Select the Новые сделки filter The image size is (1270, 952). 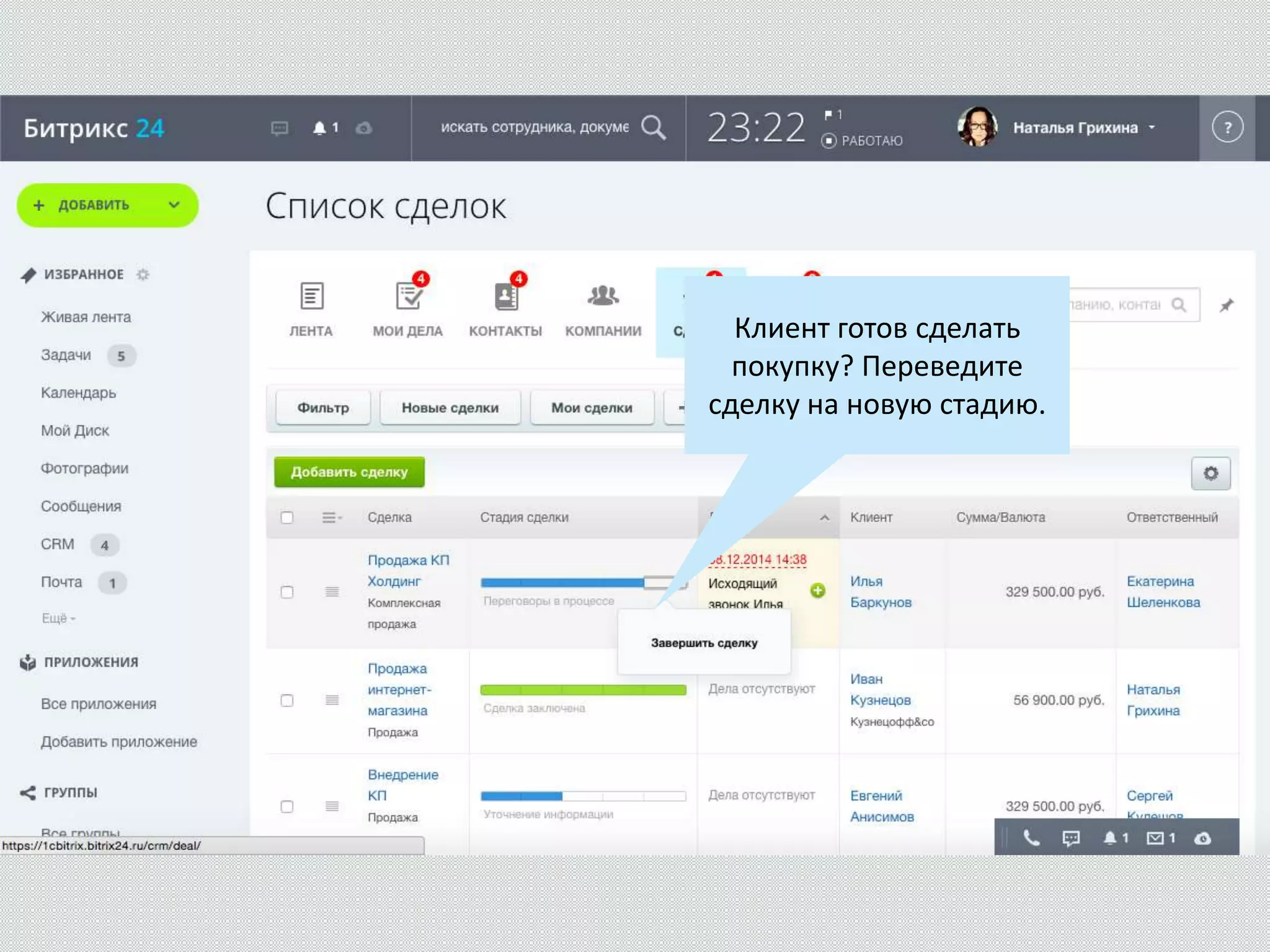(x=450, y=408)
